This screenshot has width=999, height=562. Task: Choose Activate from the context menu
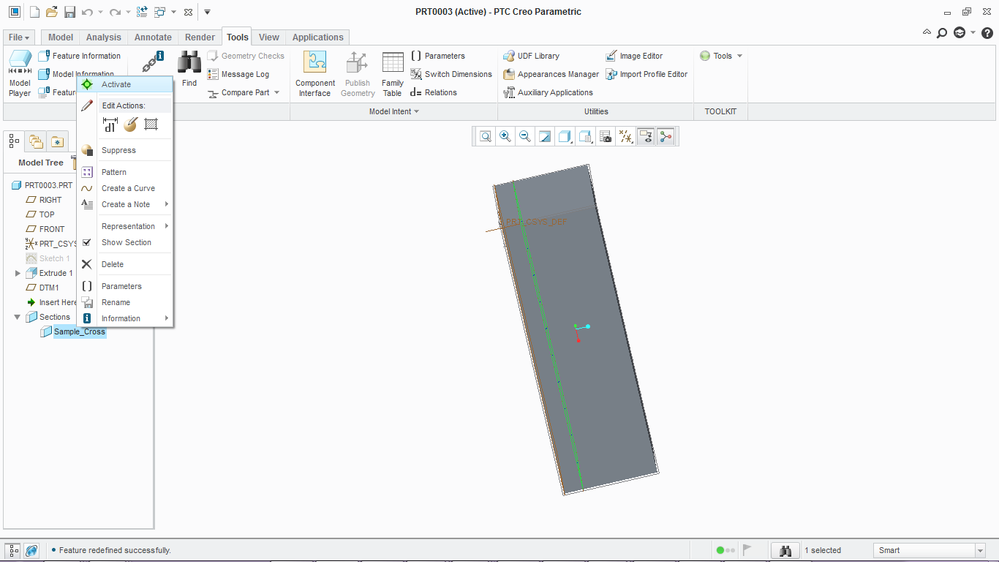click(116, 85)
